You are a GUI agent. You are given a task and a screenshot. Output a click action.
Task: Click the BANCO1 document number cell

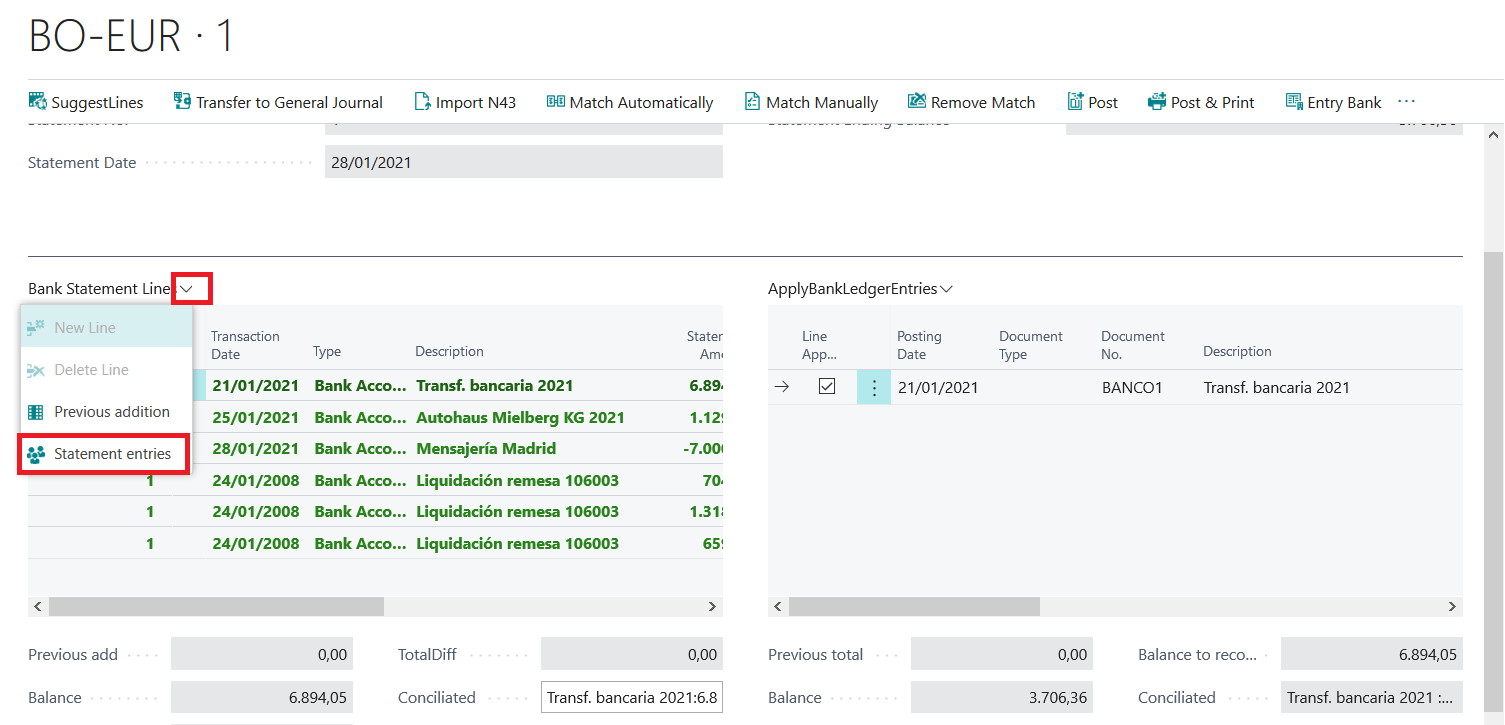(x=1132, y=387)
